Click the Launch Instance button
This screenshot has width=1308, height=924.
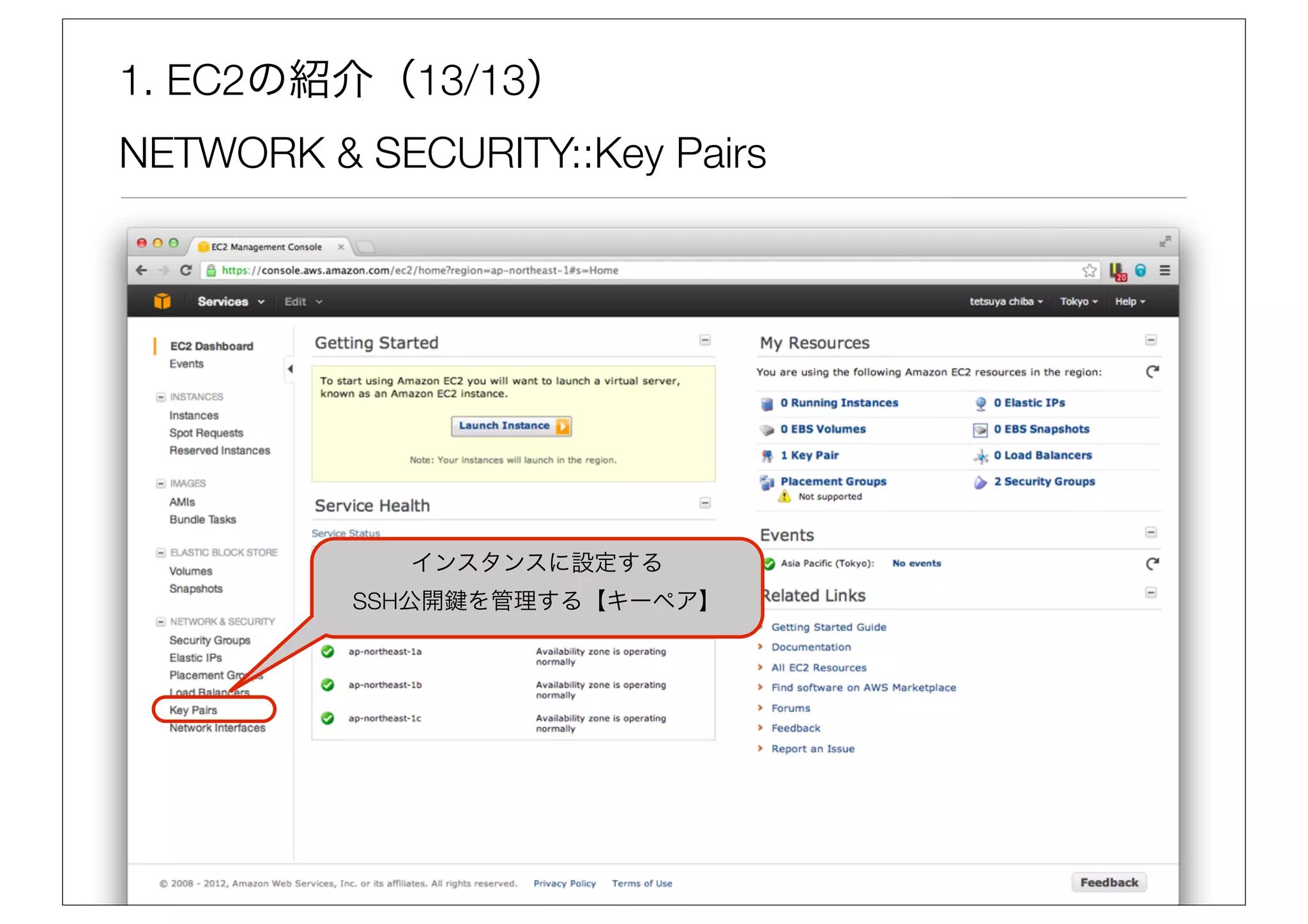click(x=511, y=426)
